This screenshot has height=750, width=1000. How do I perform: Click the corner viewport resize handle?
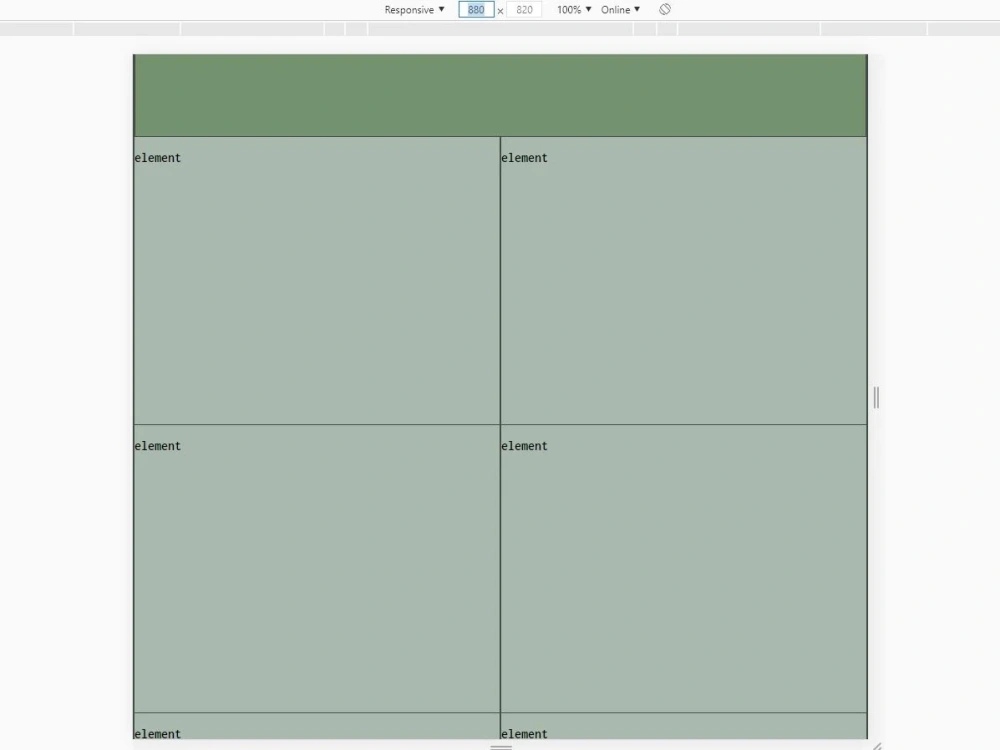[x=877, y=746]
